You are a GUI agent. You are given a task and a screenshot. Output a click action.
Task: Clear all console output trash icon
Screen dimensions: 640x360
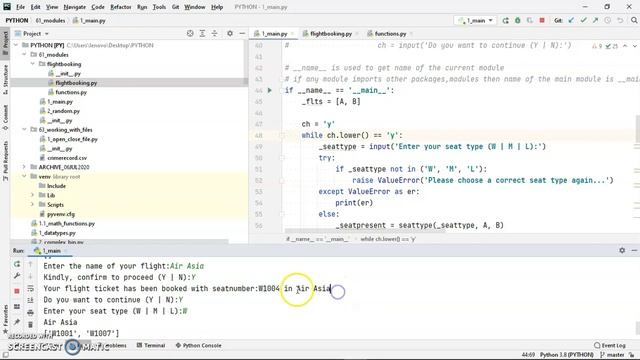pyautogui.click(x=31, y=325)
